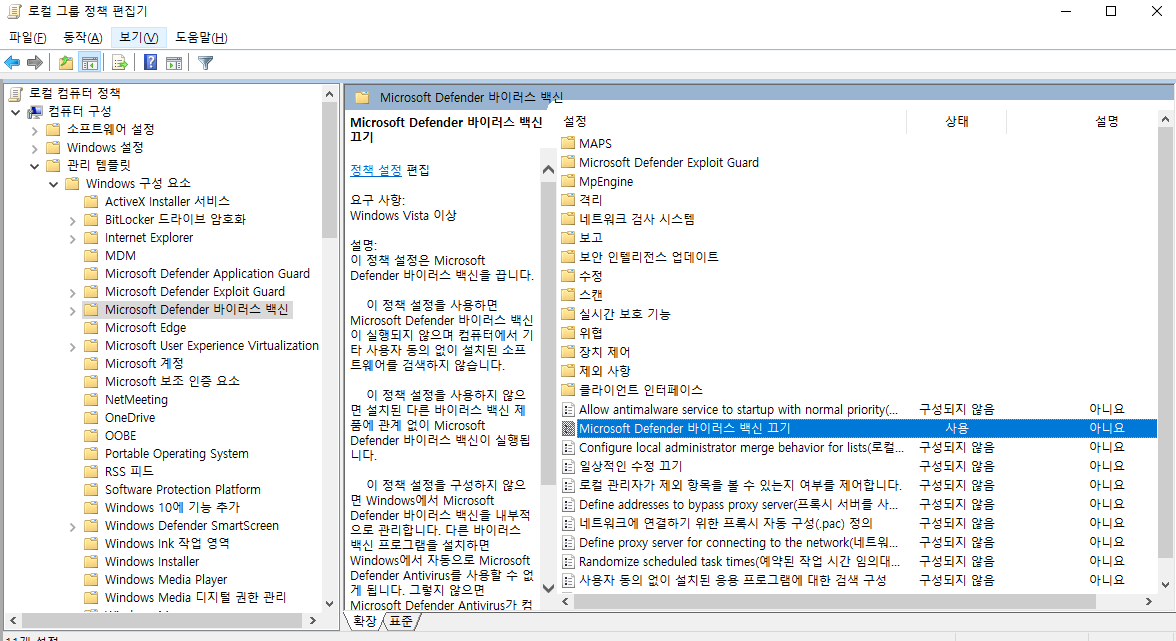
Task: Click the 장치 제어 folder icon
Action: tap(568, 352)
